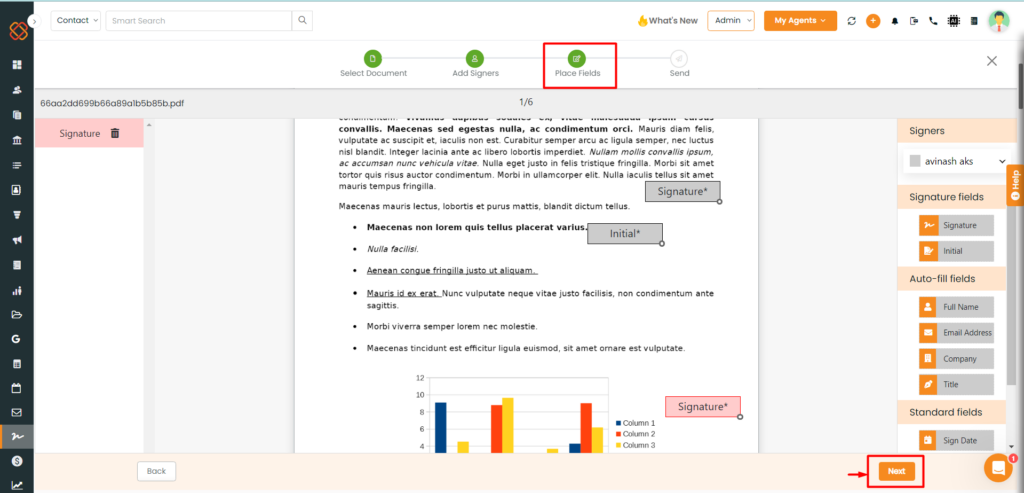Open the calendar icon in left sidebar
Viewport: 1024px width, 493px height.
click(x=17, y=389)
